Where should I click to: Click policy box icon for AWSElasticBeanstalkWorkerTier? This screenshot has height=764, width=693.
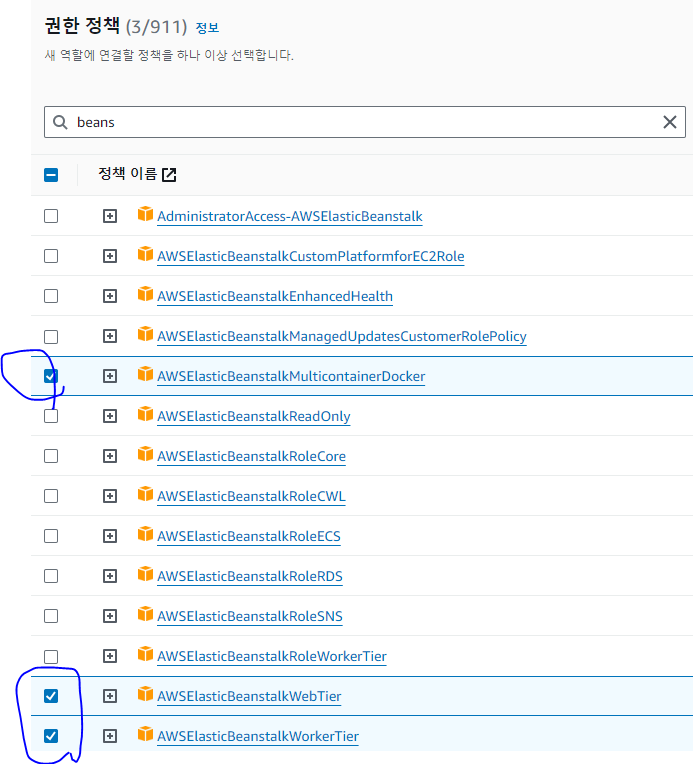(145, 734)
